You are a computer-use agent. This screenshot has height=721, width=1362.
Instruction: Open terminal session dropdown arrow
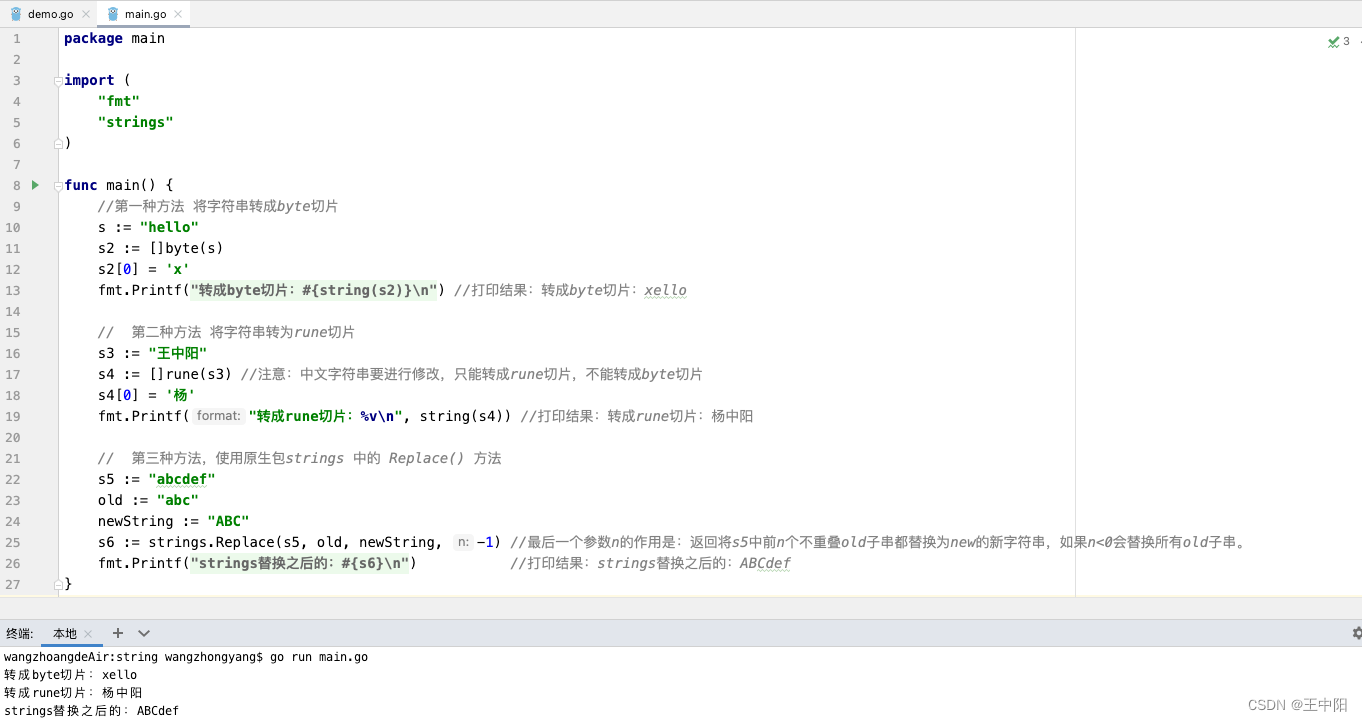coord(144,633)
